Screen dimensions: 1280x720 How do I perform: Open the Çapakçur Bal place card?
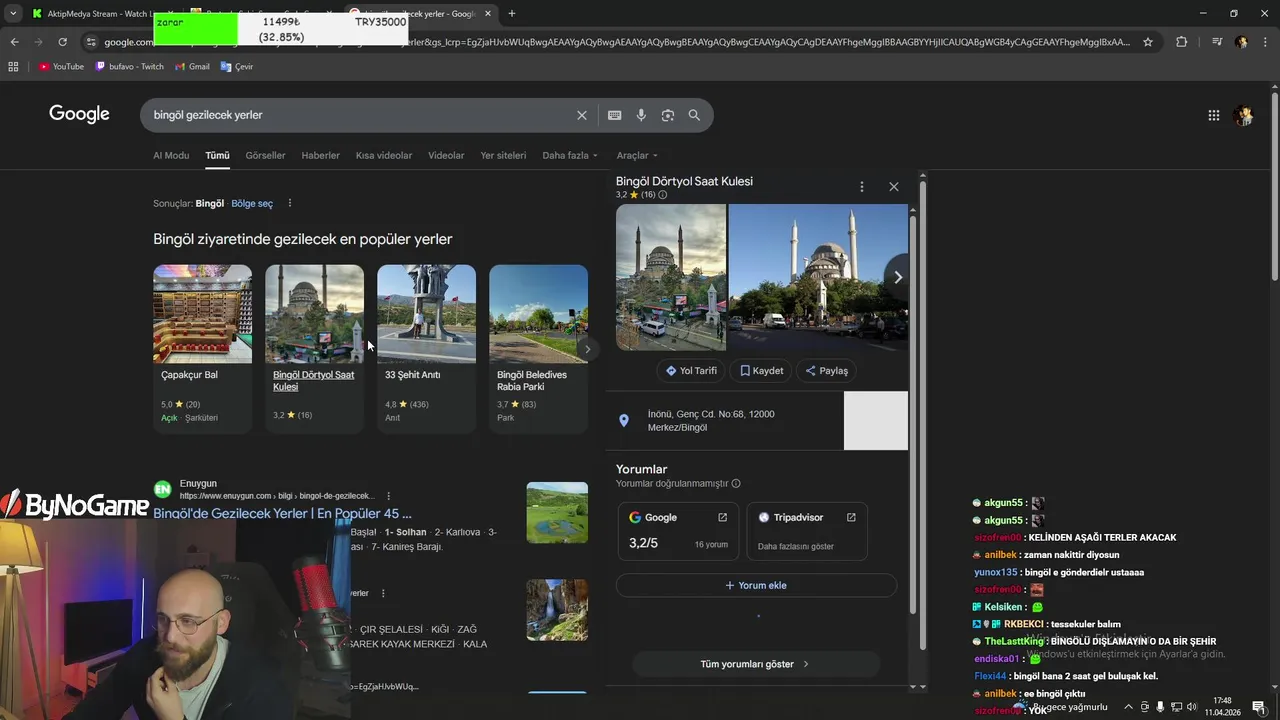[202, 347]
